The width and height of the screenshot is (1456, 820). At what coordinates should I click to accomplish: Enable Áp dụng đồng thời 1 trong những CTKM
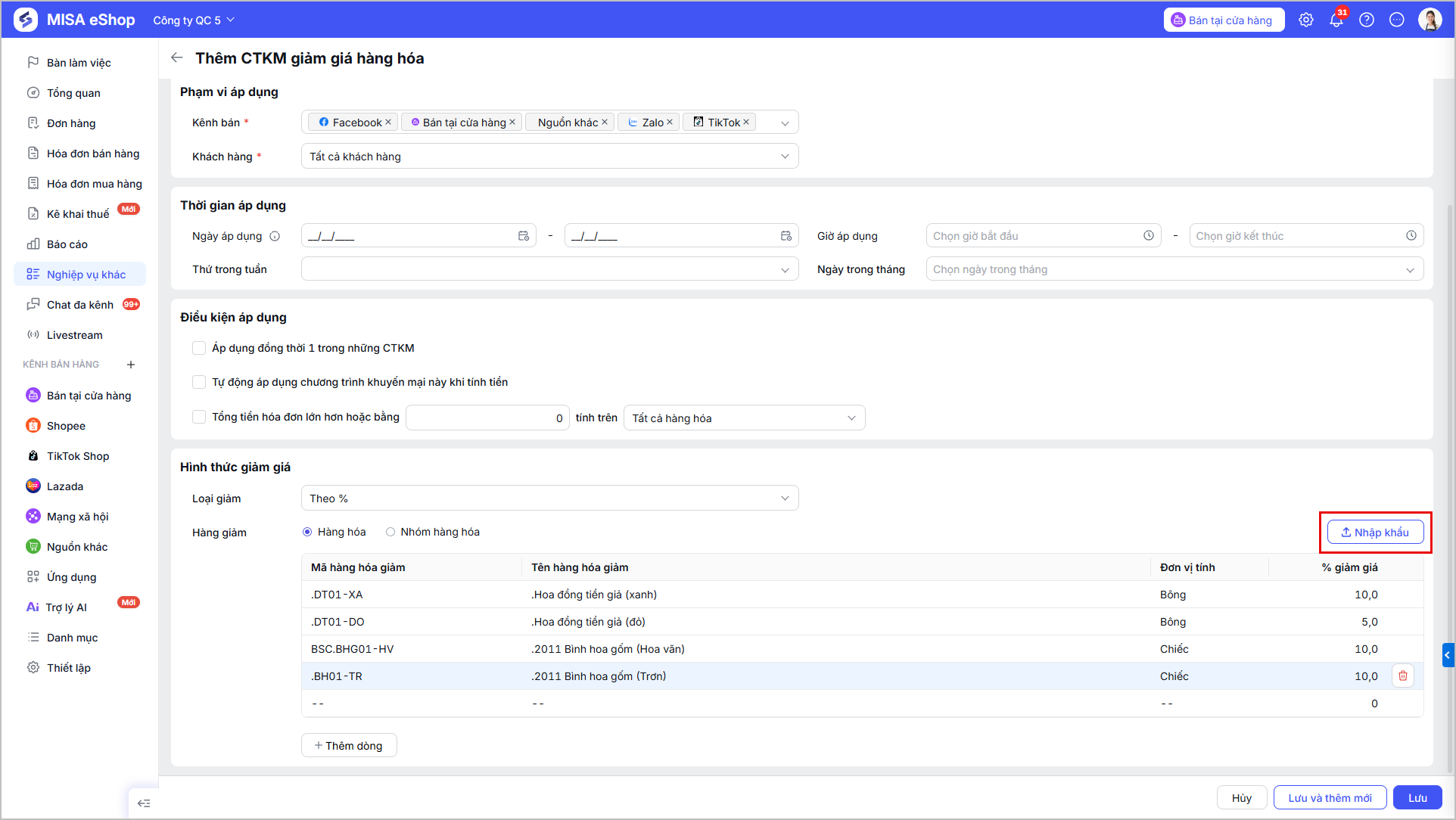[199, 348]
